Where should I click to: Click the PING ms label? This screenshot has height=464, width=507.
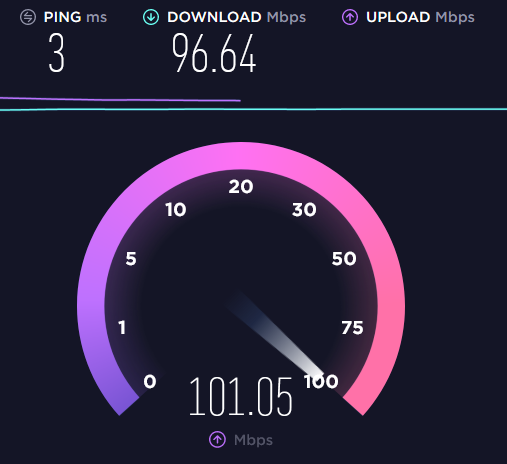click(x=75, y=17)
